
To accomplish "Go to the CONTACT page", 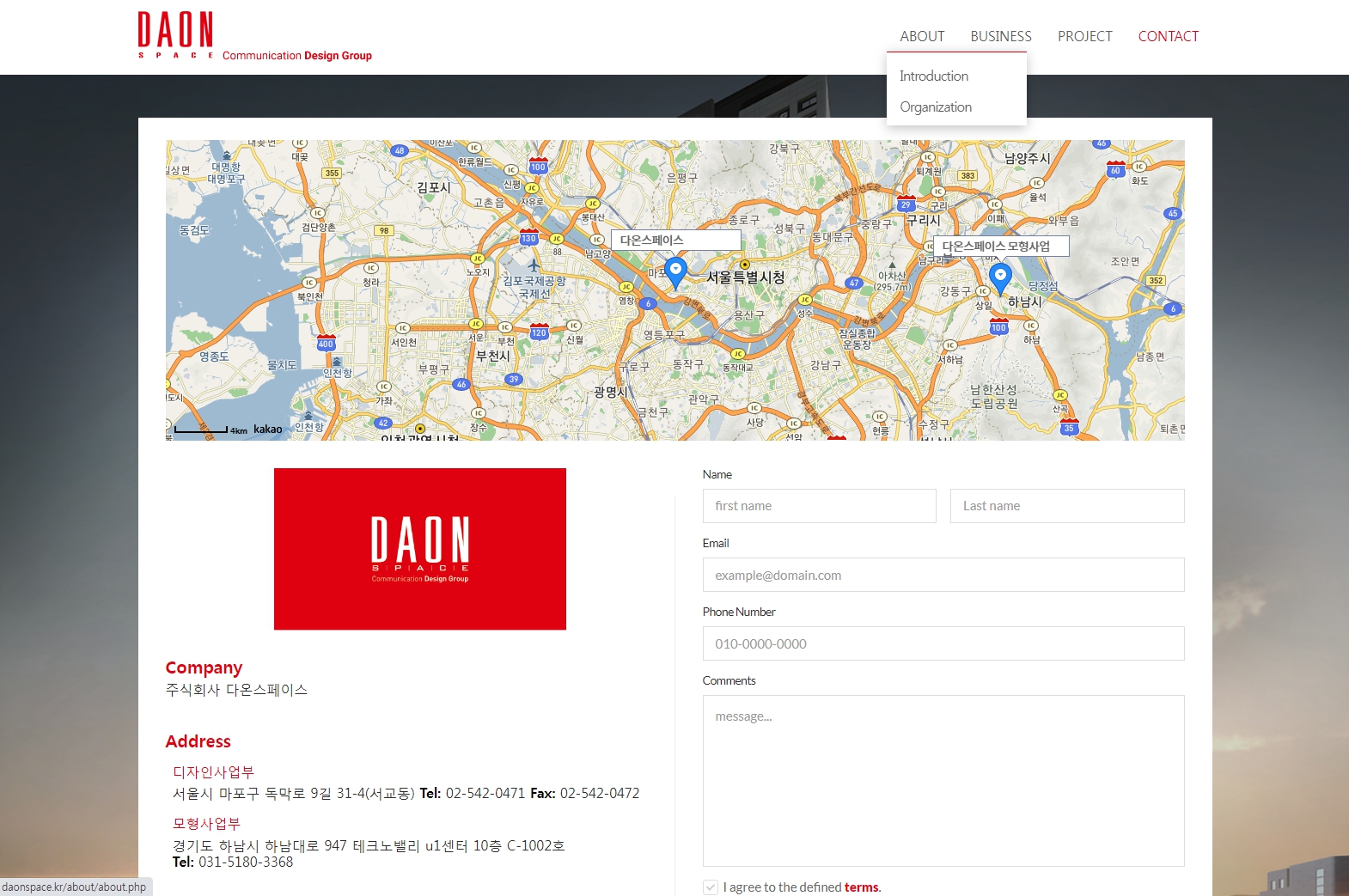I will [1168, 36].
